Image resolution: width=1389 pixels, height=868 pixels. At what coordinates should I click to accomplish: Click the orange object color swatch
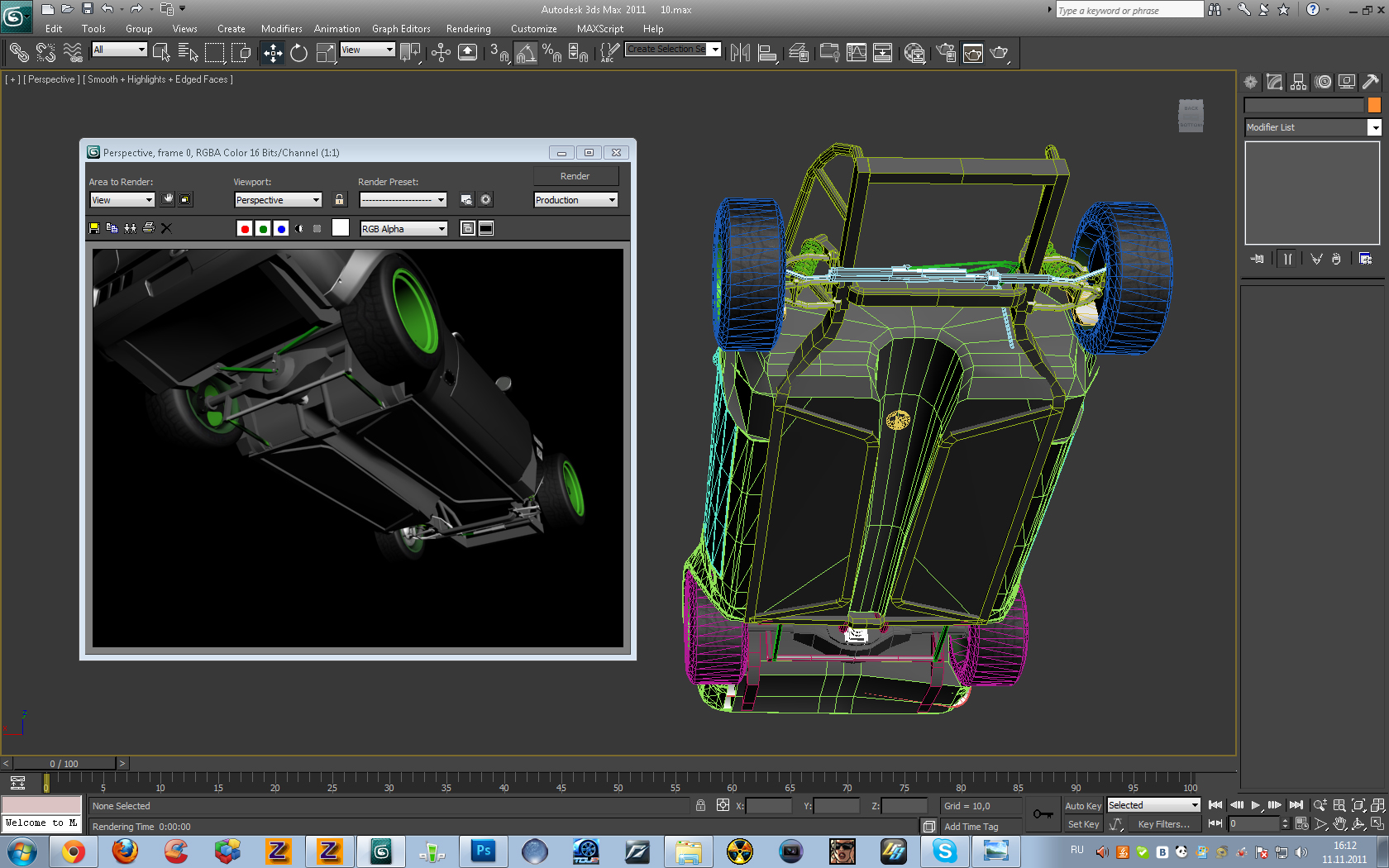[x=1374, y=105]
